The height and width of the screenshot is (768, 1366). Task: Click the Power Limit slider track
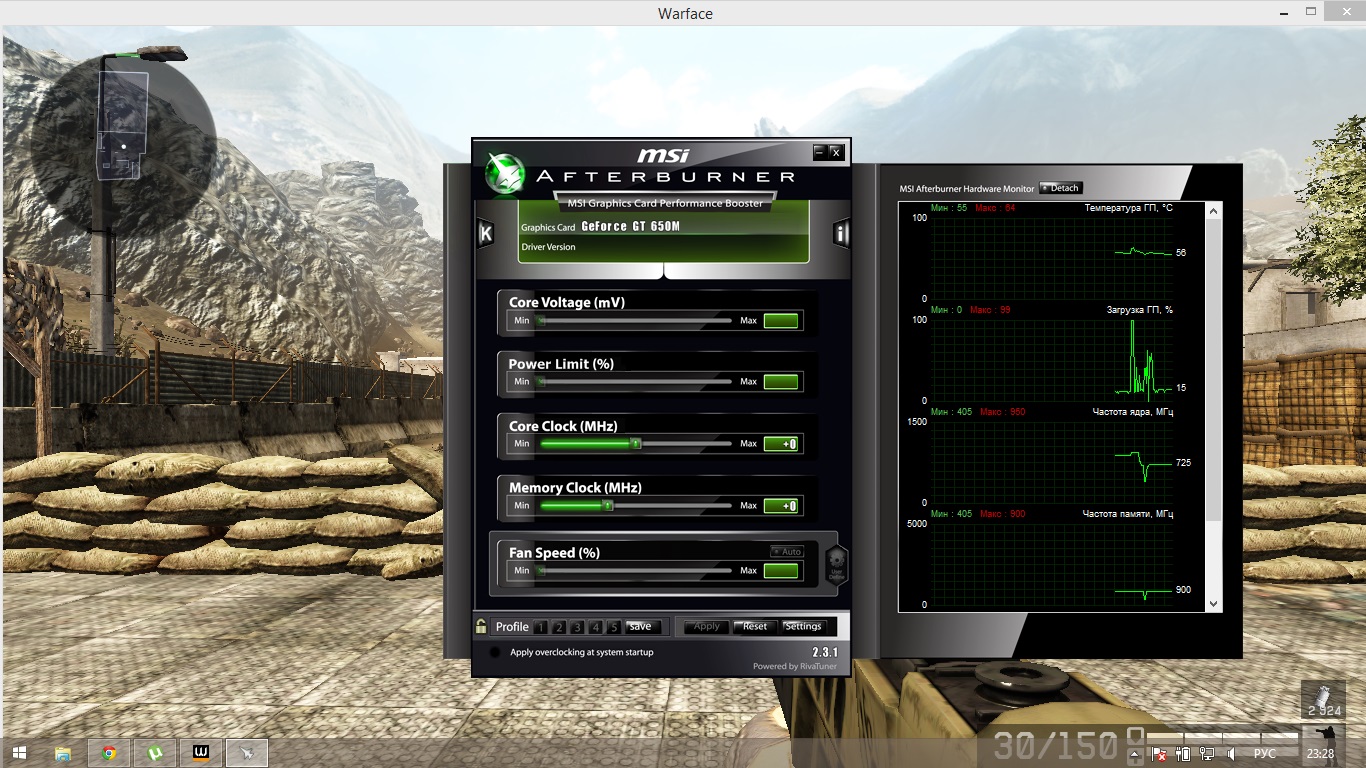[x=636, y=382]
